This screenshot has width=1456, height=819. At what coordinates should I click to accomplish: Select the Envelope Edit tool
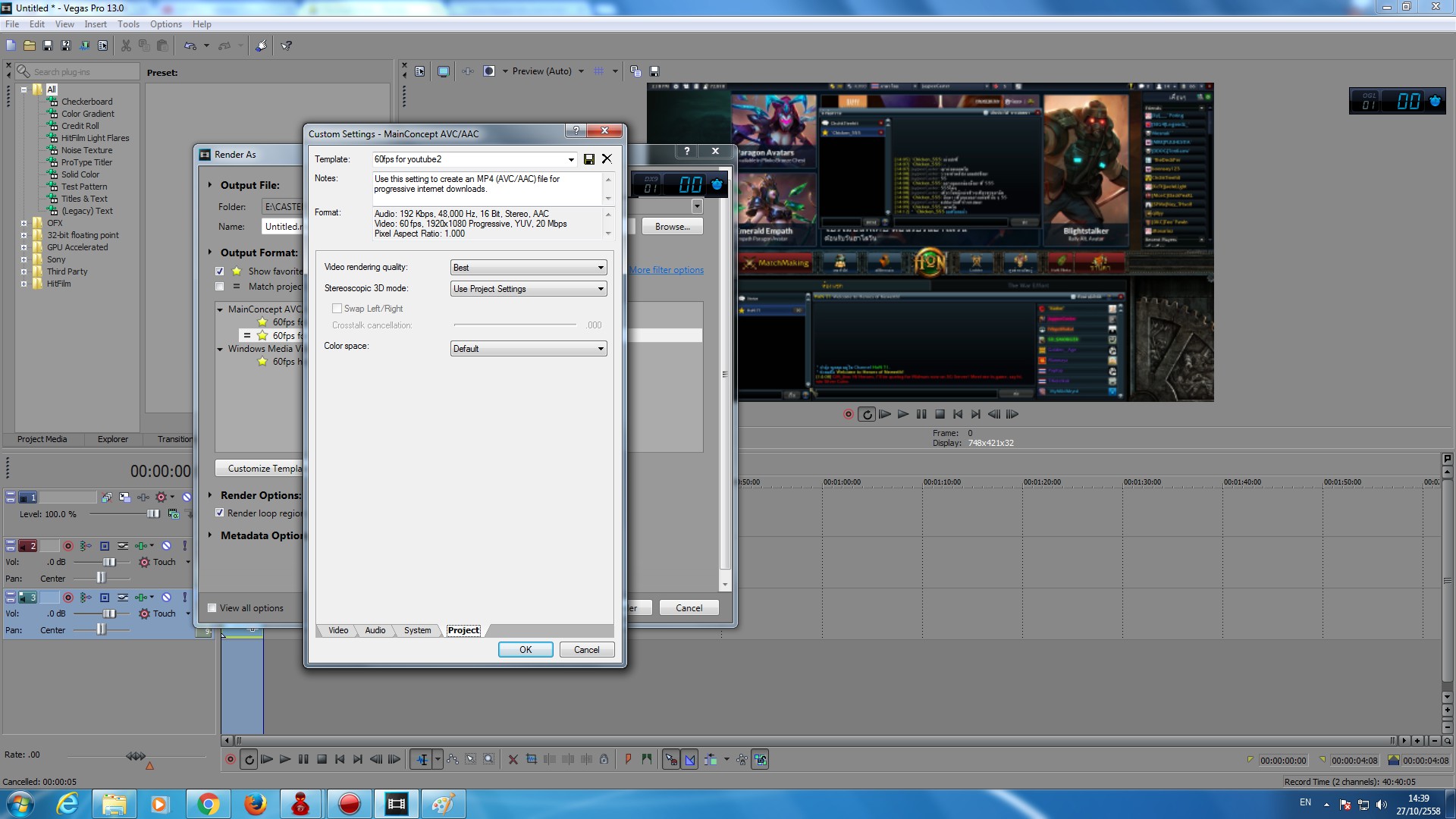[453, 759]
